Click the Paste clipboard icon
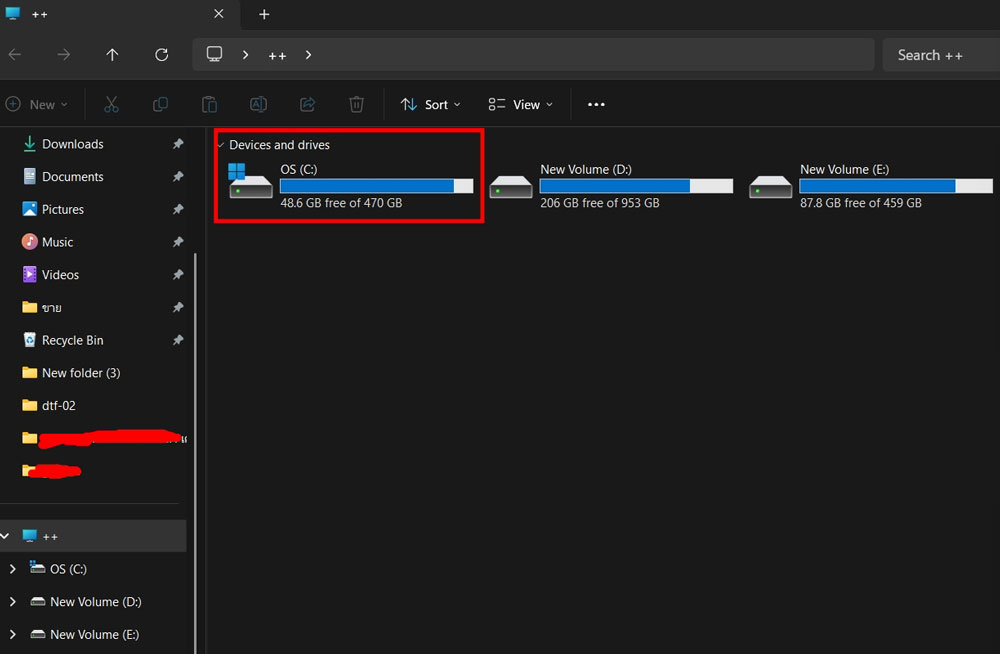This screenshot has width=1000, height=654. click(209, 105)
